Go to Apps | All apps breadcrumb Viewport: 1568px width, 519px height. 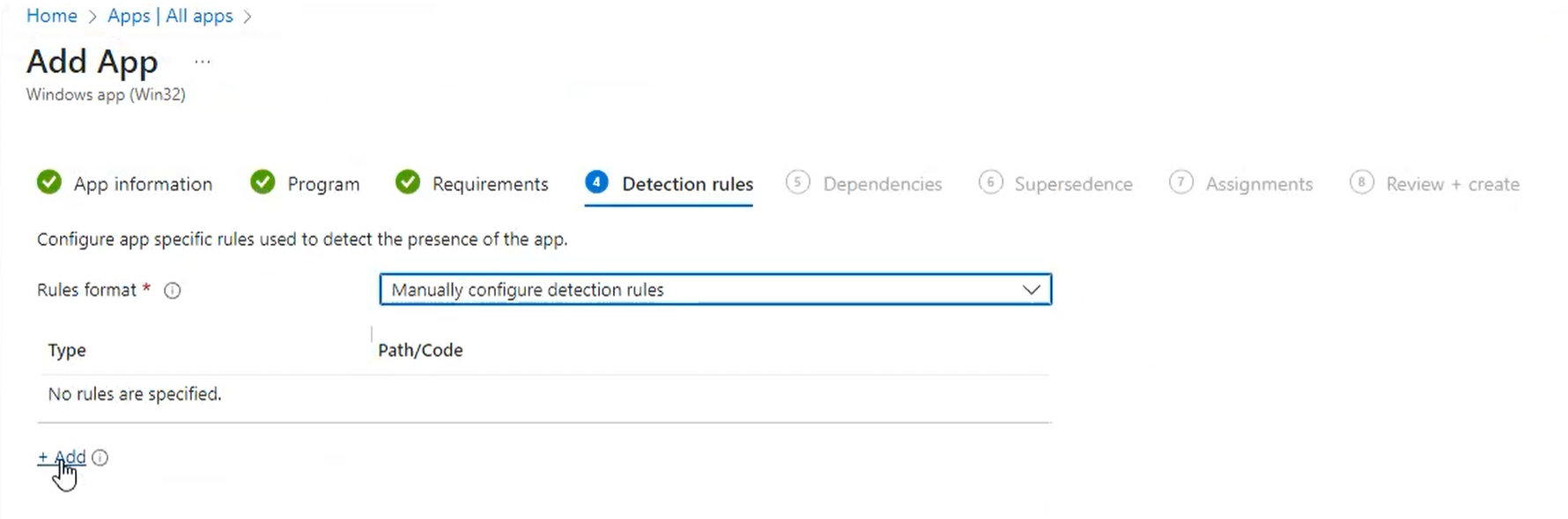[170, 16]
